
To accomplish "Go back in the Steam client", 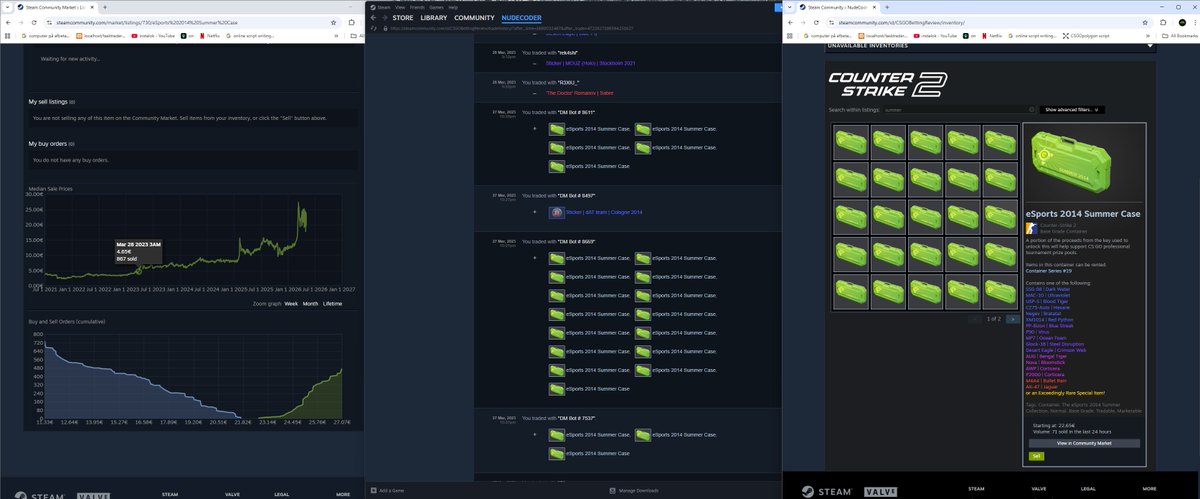I will pyautogui.click(x=374, y=17).
